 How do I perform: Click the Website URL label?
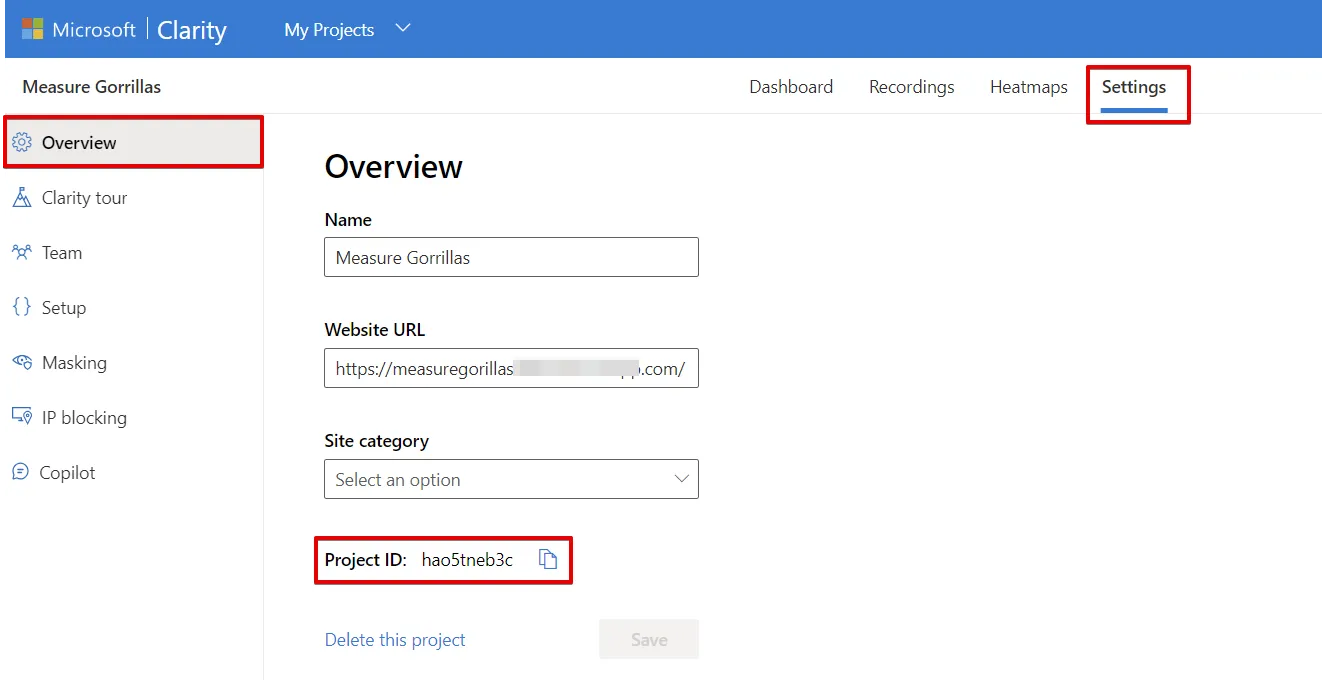point(375,330)
